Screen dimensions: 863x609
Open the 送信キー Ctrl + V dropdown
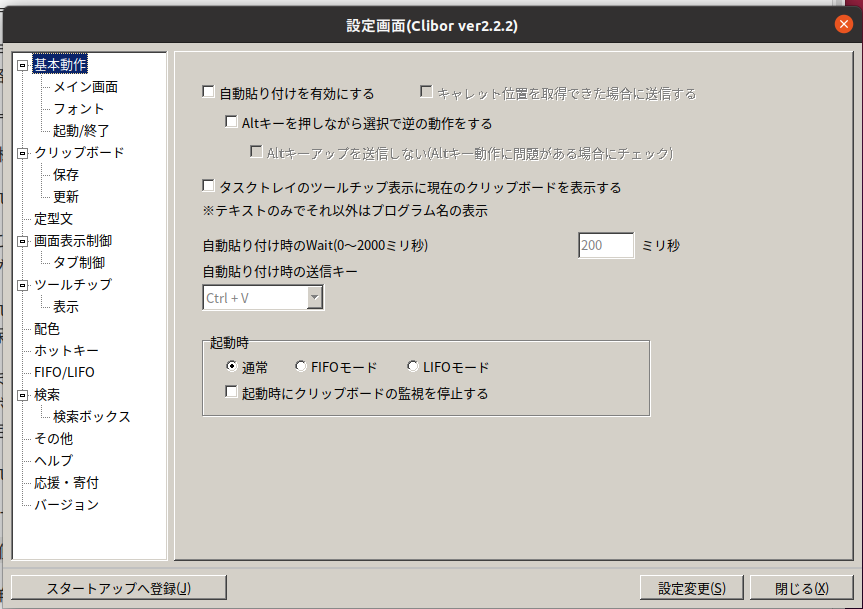(x=314, y=298)
